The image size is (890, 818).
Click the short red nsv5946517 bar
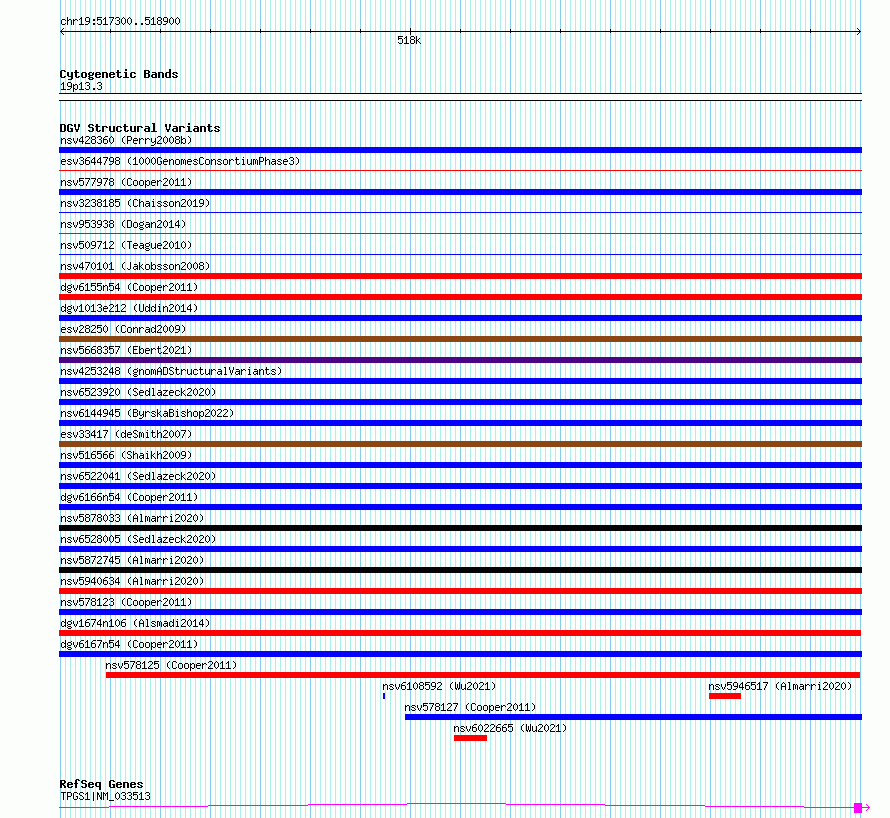tap(725, 696)
